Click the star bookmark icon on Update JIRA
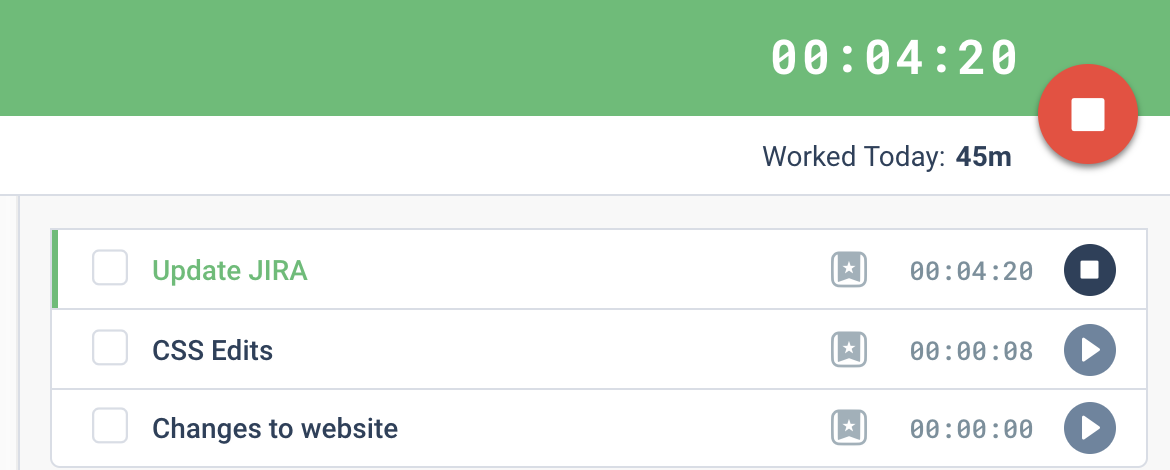 pos(849,269)
